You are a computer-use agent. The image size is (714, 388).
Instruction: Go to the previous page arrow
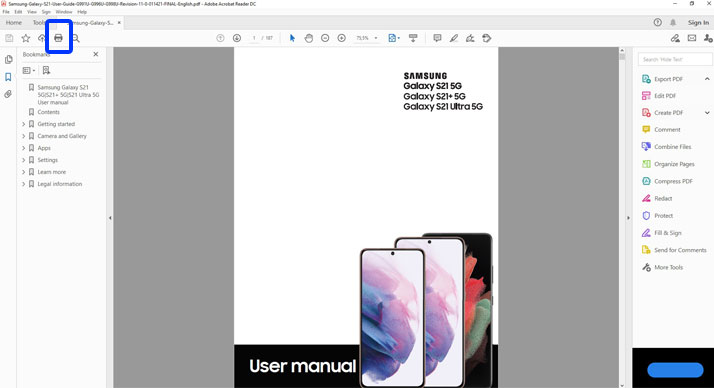pos(220,38)
